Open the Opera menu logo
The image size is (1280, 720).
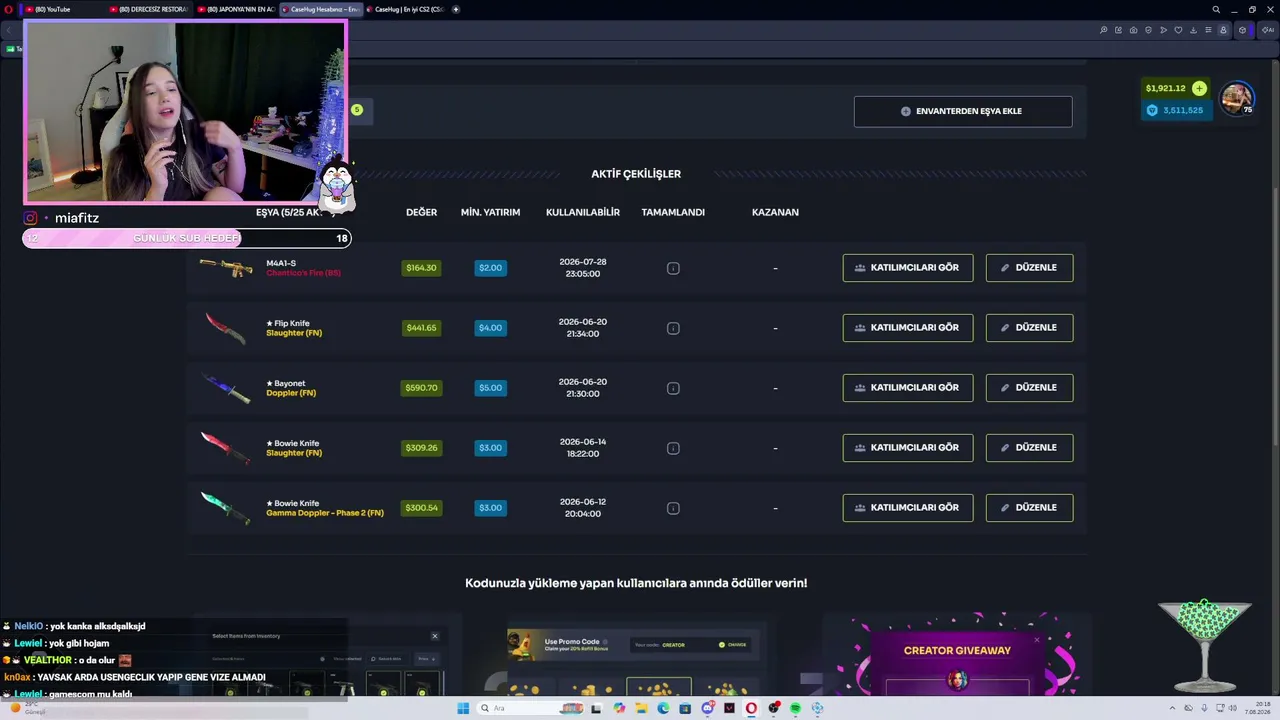(x=8, y=9)
